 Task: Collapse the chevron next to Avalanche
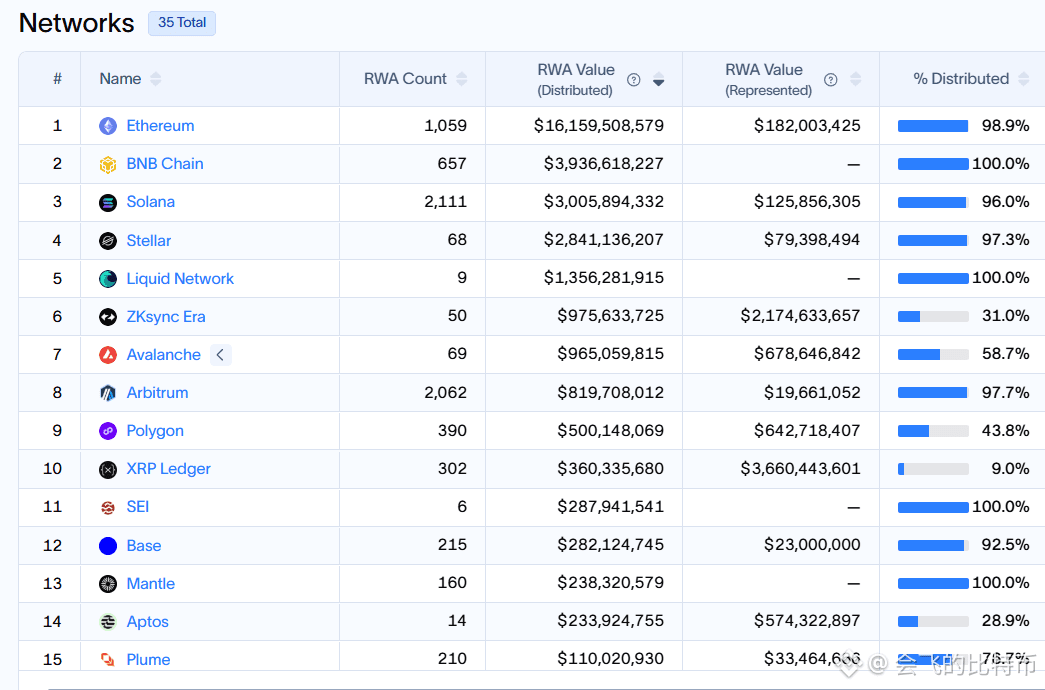pos(221,355)
